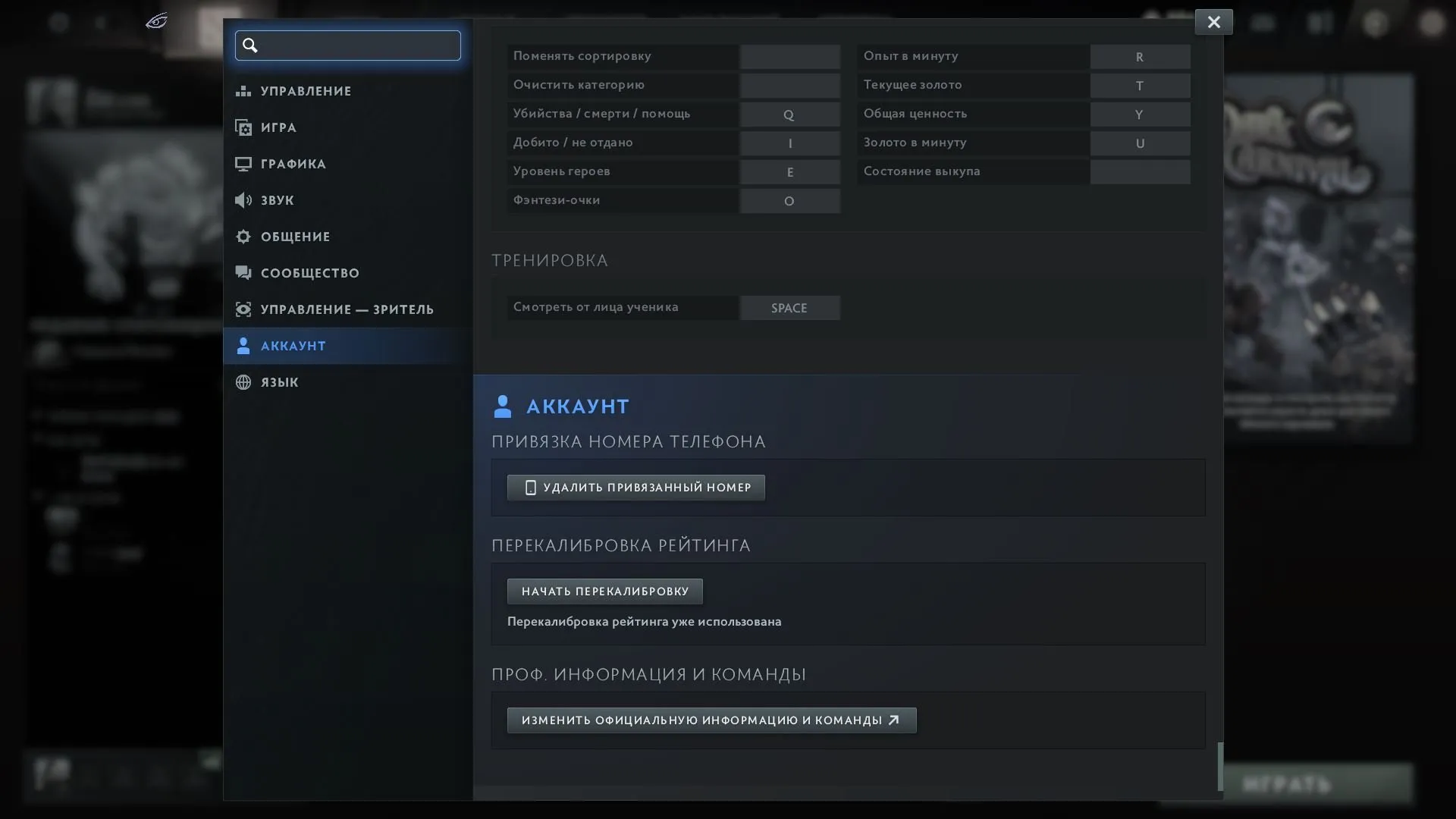
Task: Click the Графика monitor icon
Action: (243, 164)
